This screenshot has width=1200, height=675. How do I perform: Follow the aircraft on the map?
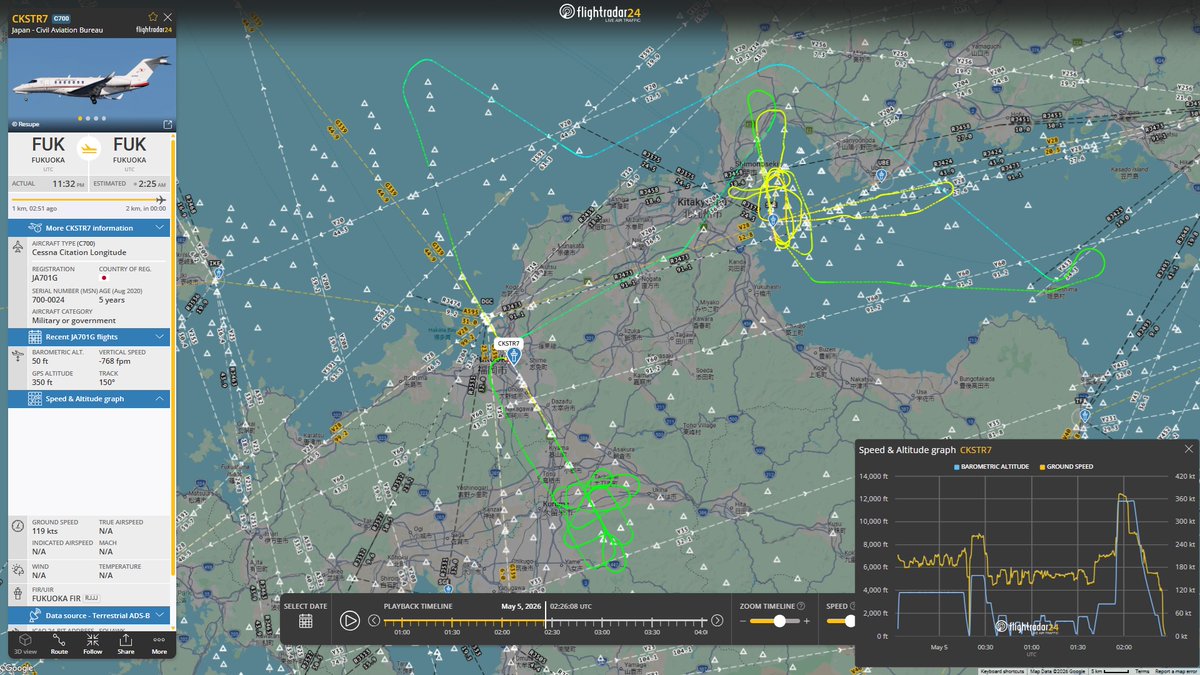pyautogui.click(x=92, y=643)
